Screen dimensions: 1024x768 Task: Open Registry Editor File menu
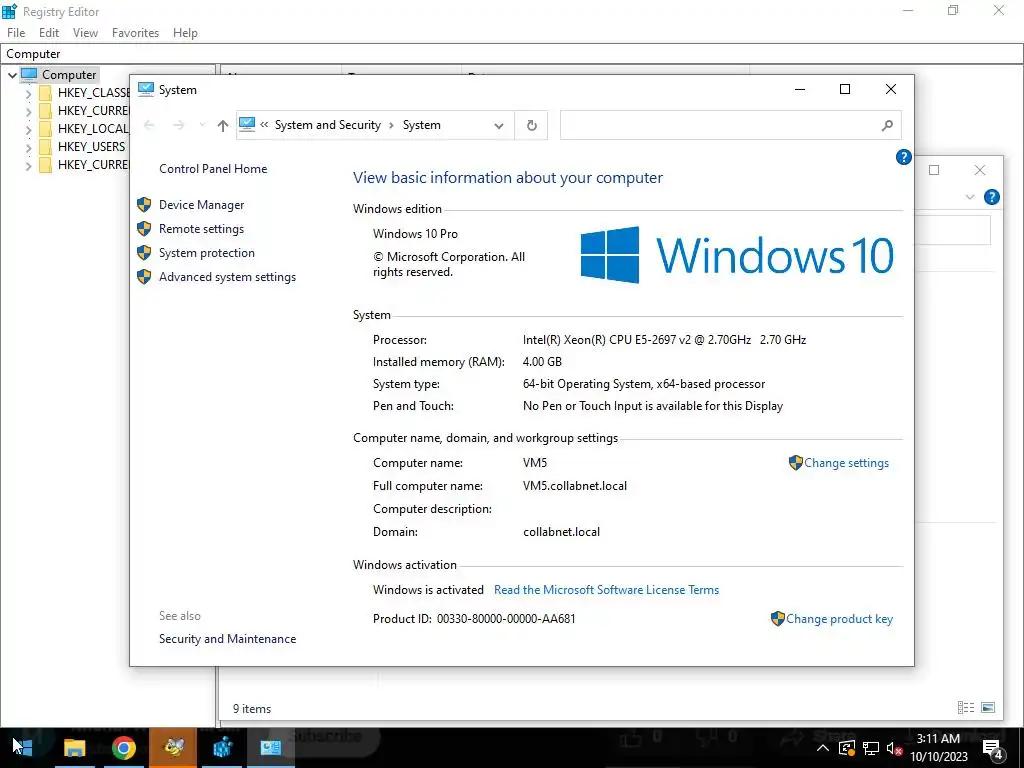[16, 33]
